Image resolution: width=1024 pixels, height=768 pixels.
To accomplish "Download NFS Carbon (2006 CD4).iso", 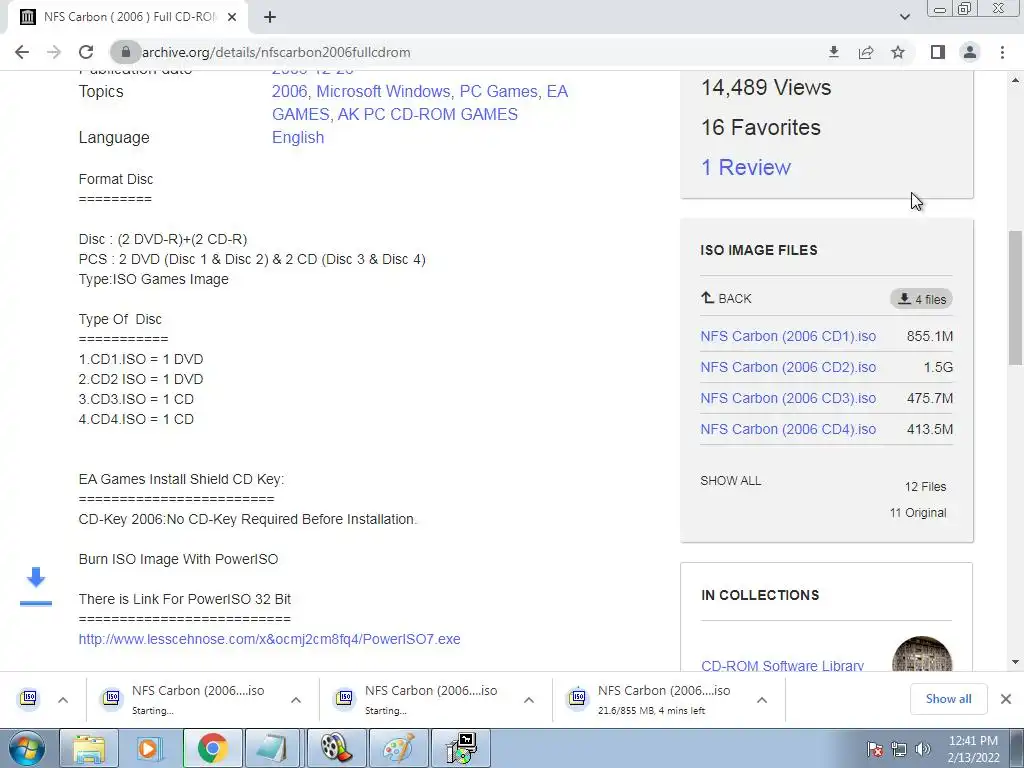I will [788, 430].
